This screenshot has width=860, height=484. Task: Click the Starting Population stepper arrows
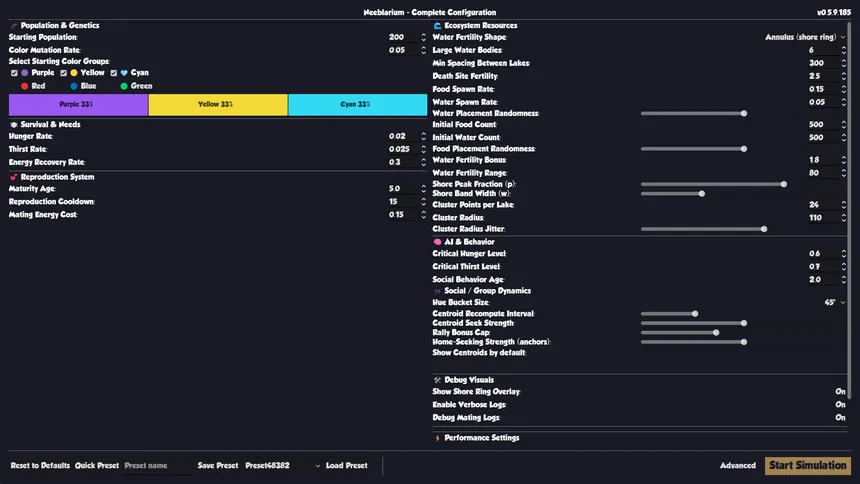coord(423,37)
